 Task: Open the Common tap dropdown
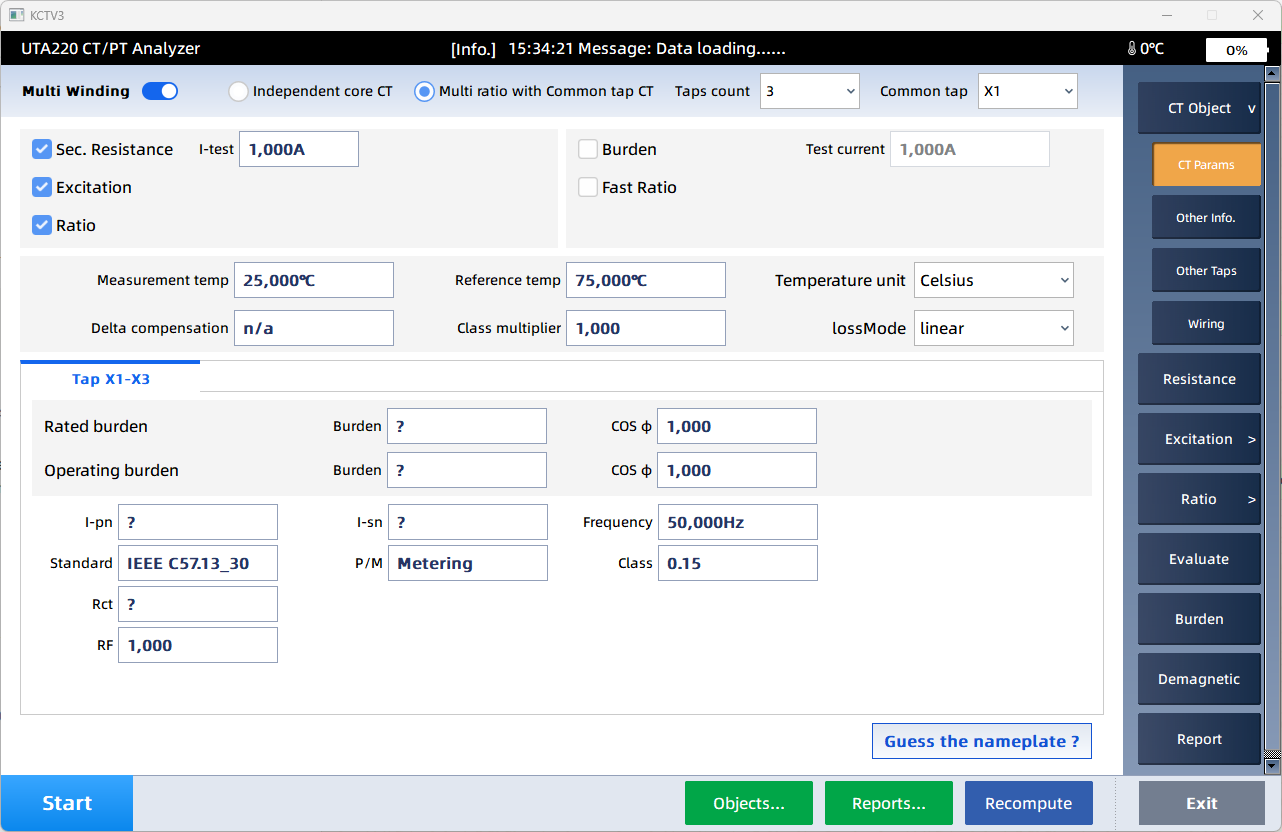(1028, 91)
